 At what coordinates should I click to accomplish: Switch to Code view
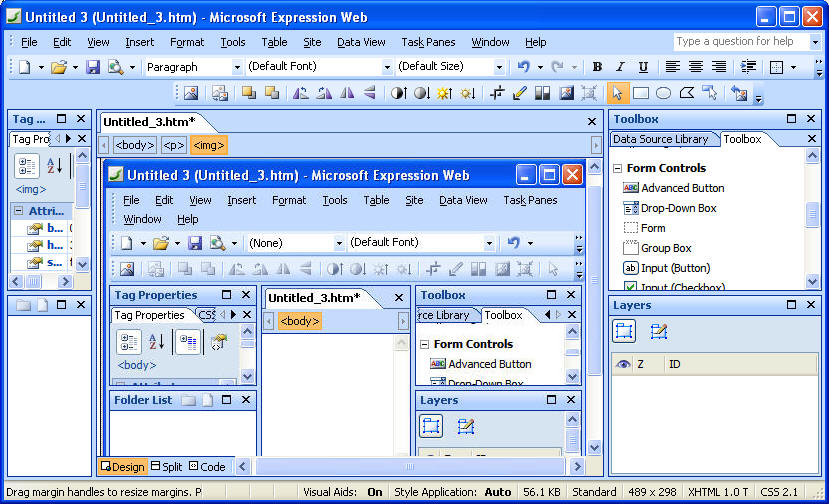click(x=207, y=466)
